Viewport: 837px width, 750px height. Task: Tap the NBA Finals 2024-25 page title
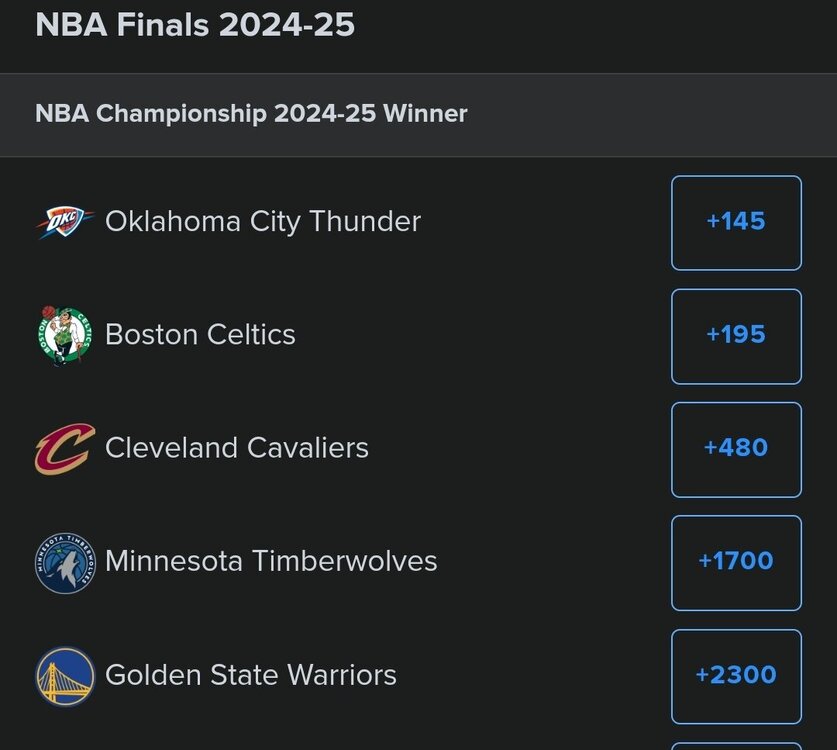pyautogui.click(x=195, y=24)
